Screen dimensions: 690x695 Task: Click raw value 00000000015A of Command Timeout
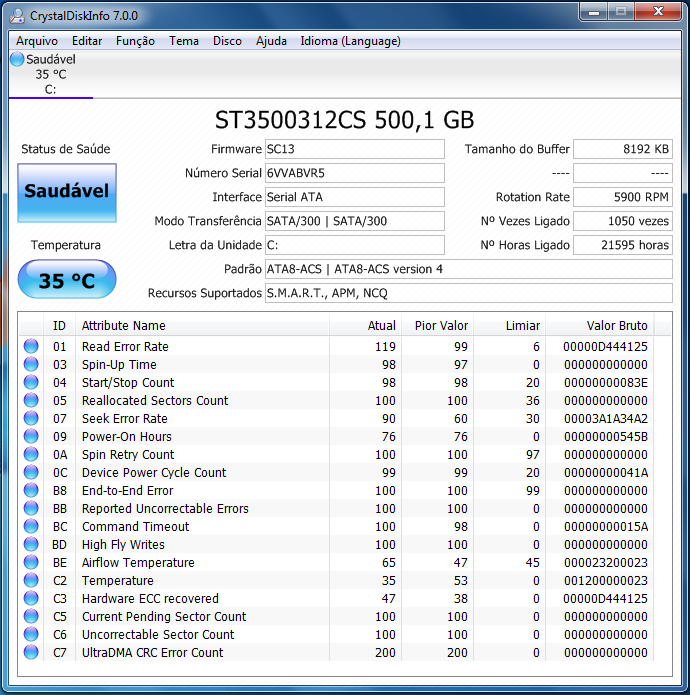(605, 527)
